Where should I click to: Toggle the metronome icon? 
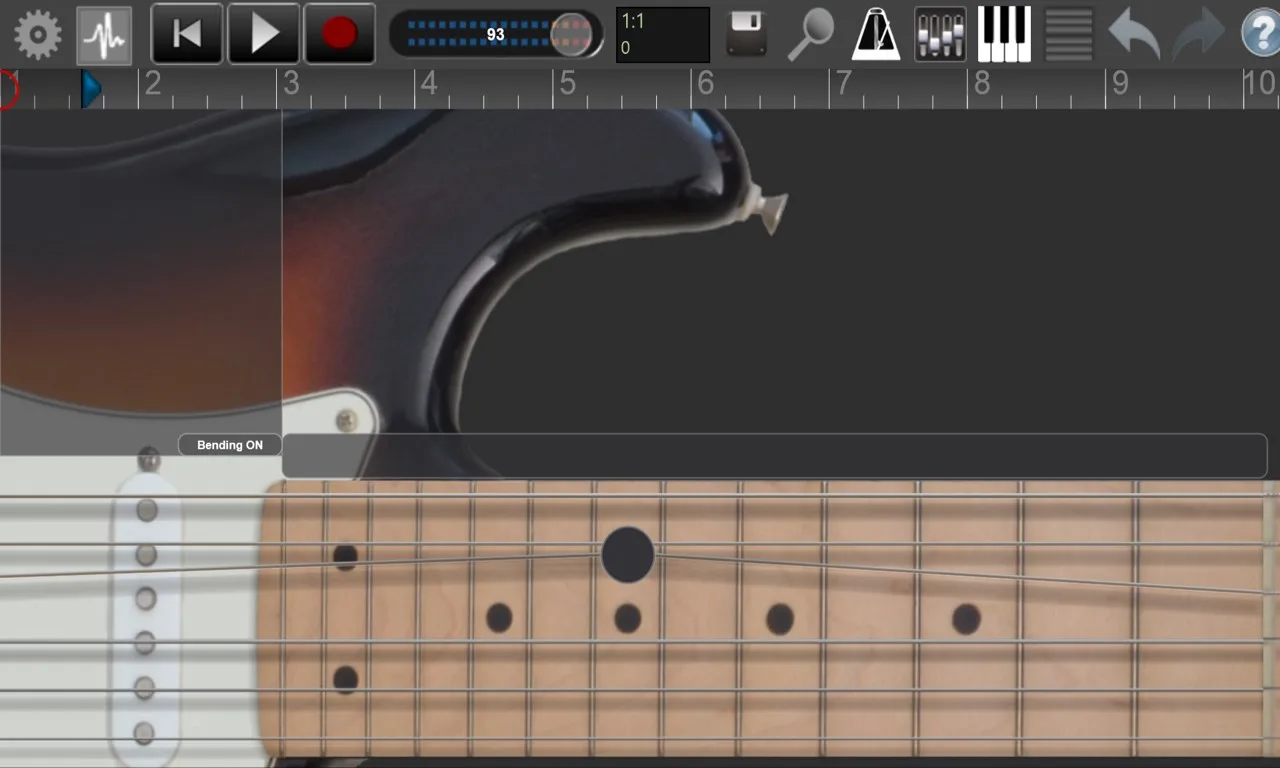(876, 35)
